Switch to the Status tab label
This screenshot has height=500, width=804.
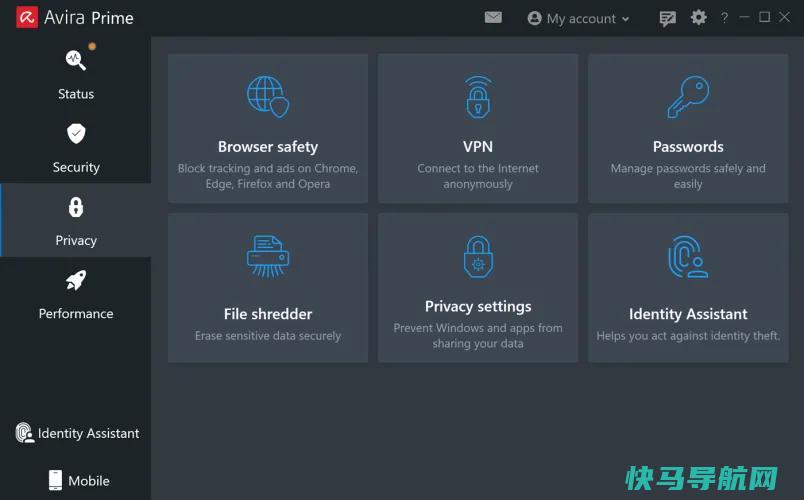[x=76, y=94]
